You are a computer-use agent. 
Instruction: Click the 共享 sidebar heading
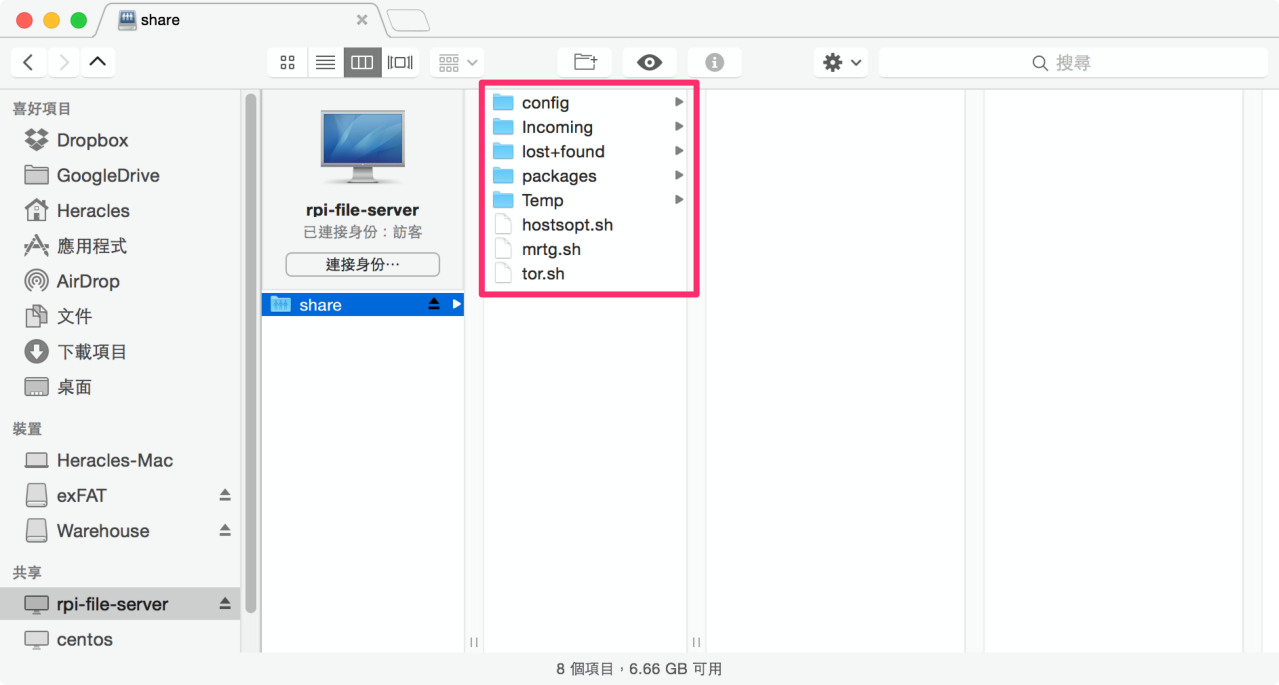tap(27, 572)
